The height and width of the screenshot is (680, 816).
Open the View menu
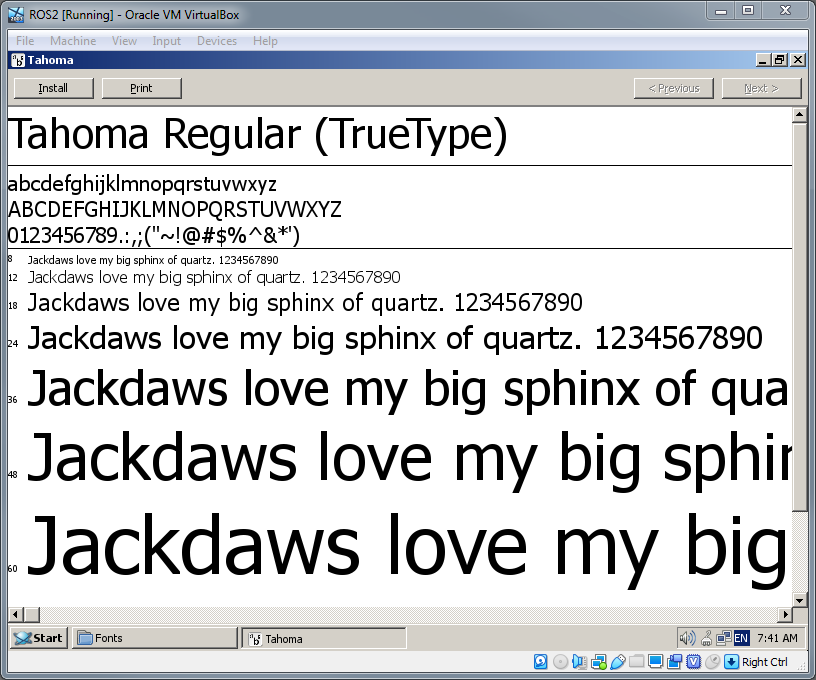point(124,41)
